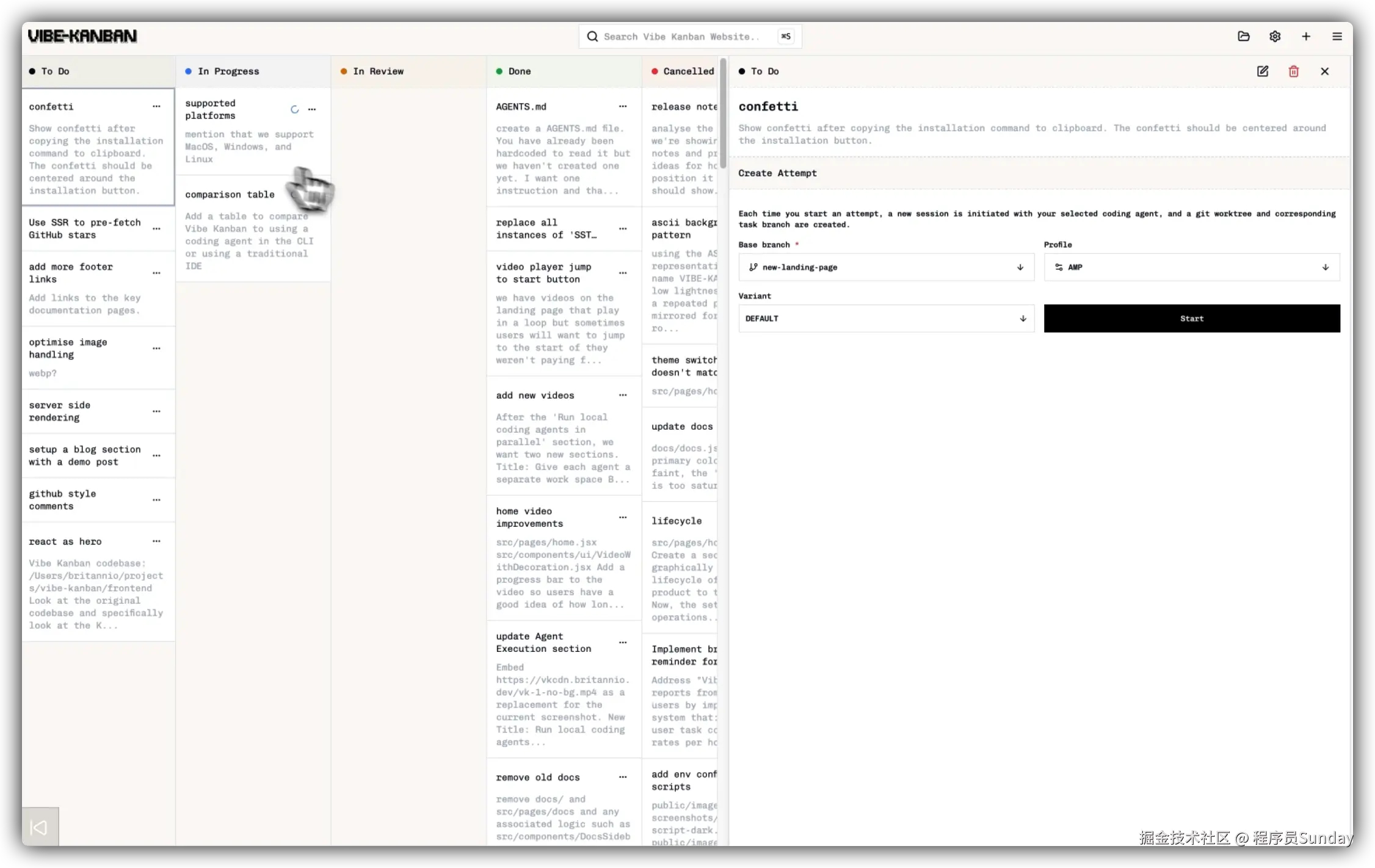Viewport: 1375px width, 868px height.
Task: Open options menu for AGENTS.md card
Action: 623,107
